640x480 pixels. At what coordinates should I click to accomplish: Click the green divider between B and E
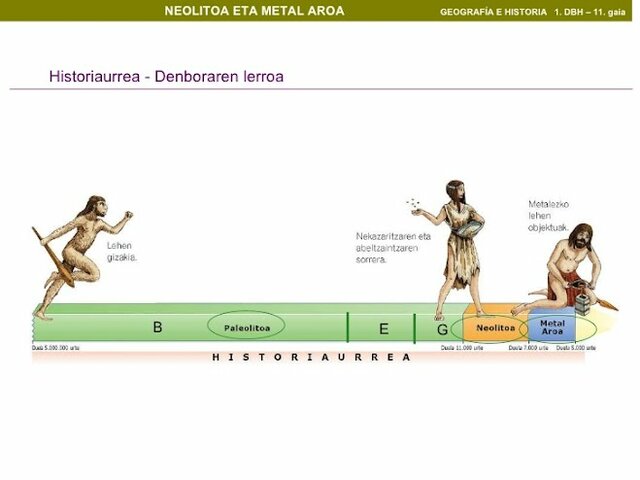[x=348, y=327]
